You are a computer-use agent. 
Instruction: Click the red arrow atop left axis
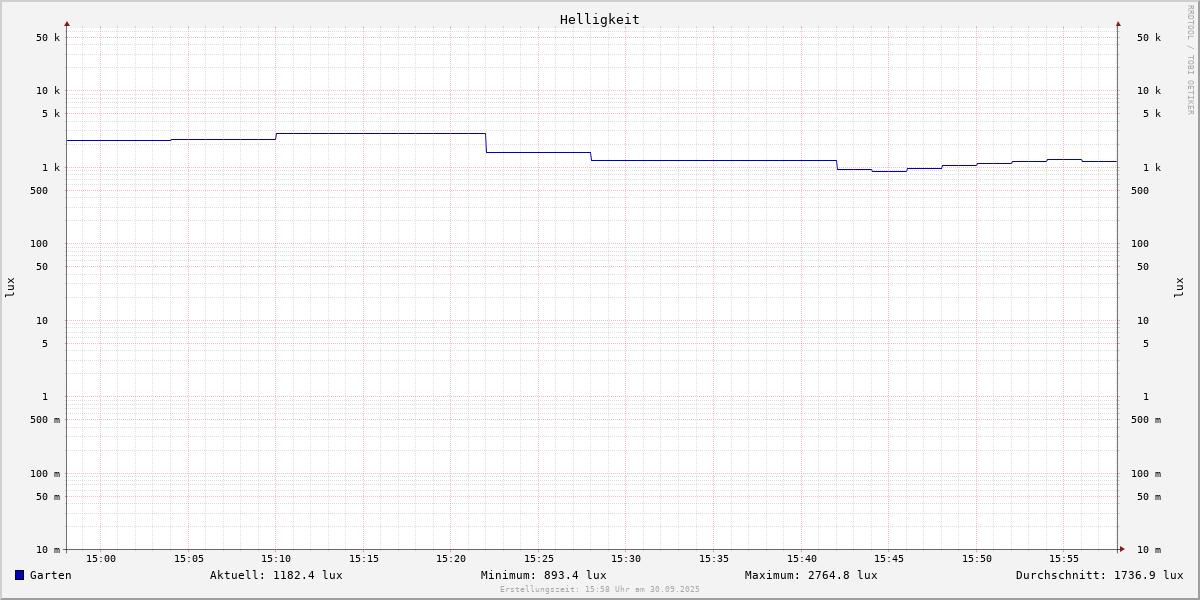pos(67,23)
